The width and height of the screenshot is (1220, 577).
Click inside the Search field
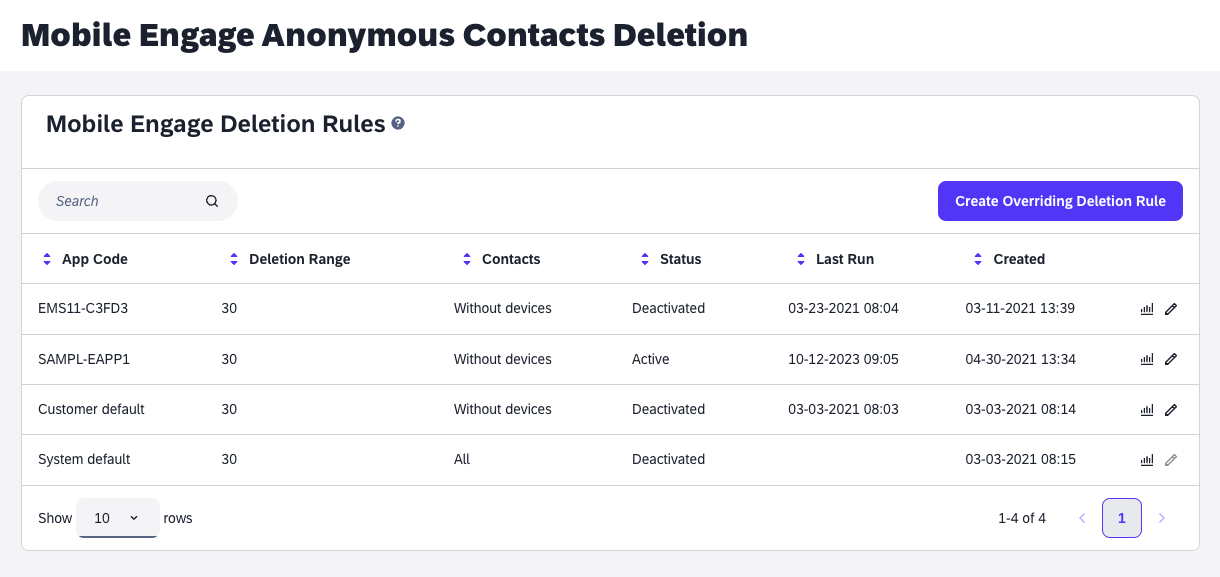coord(120,200)
